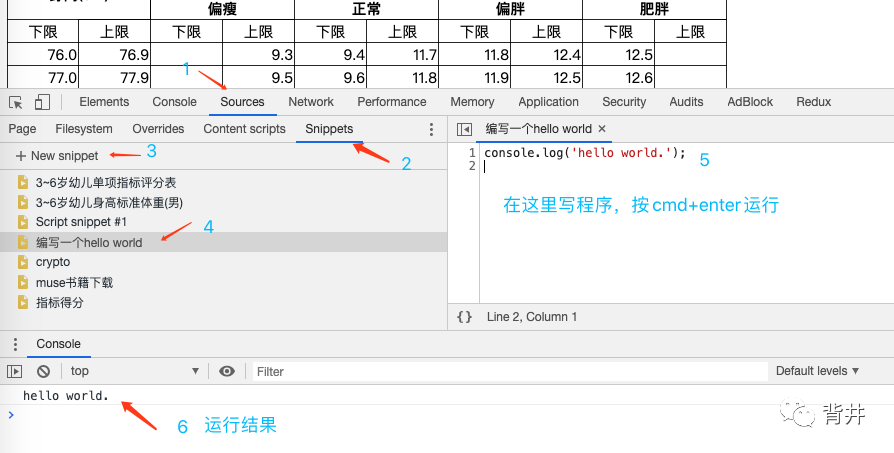Screen dimensions: 894x453
Task: Open the Content scripts tab
Action: point(244,129)
